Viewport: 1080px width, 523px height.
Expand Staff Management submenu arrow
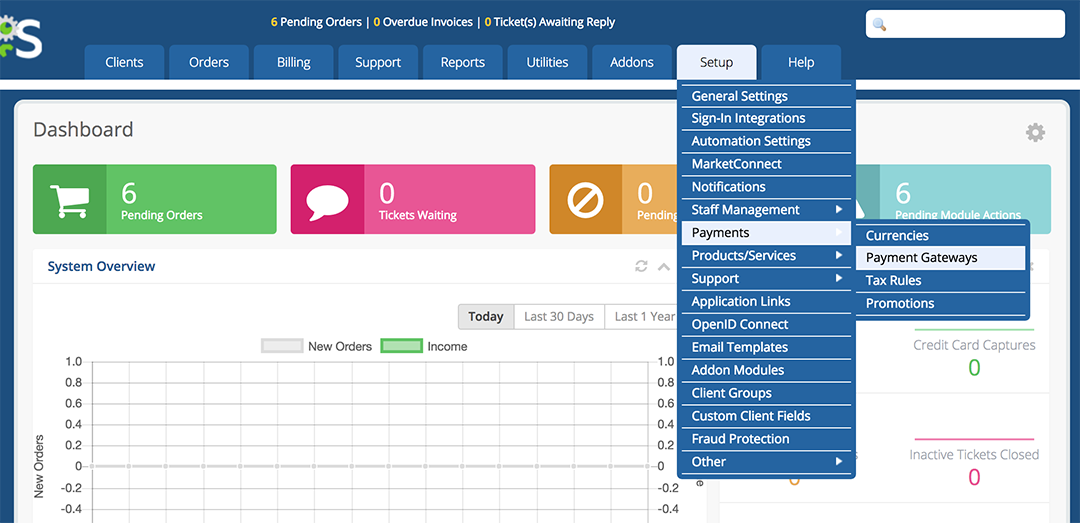(839, 209)
